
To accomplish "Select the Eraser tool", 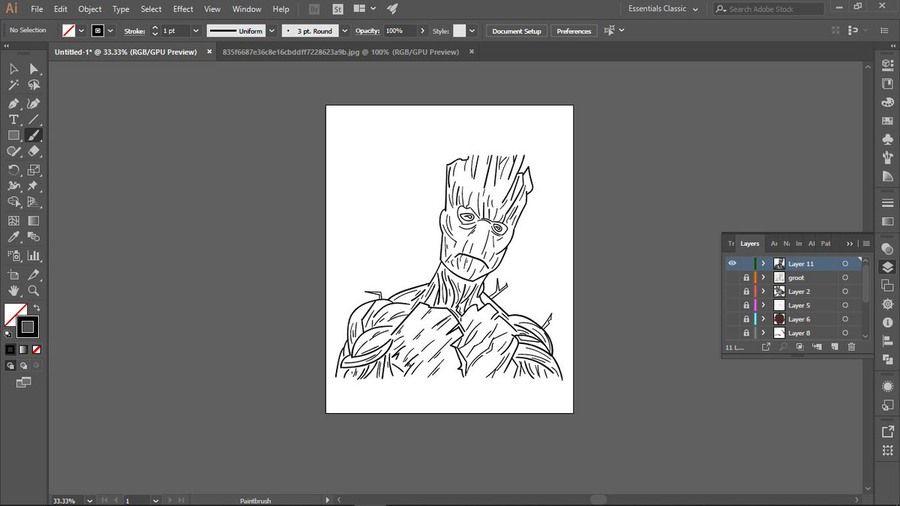I will pos(34,151).
